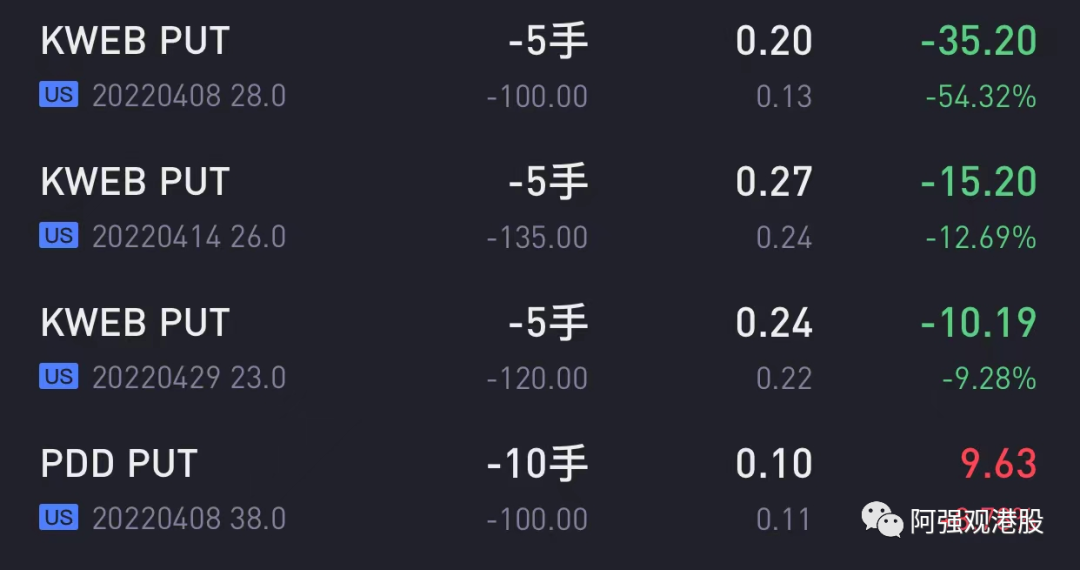
Task: Click US badge beside 20220414 26.0
Action: point(59,235)
